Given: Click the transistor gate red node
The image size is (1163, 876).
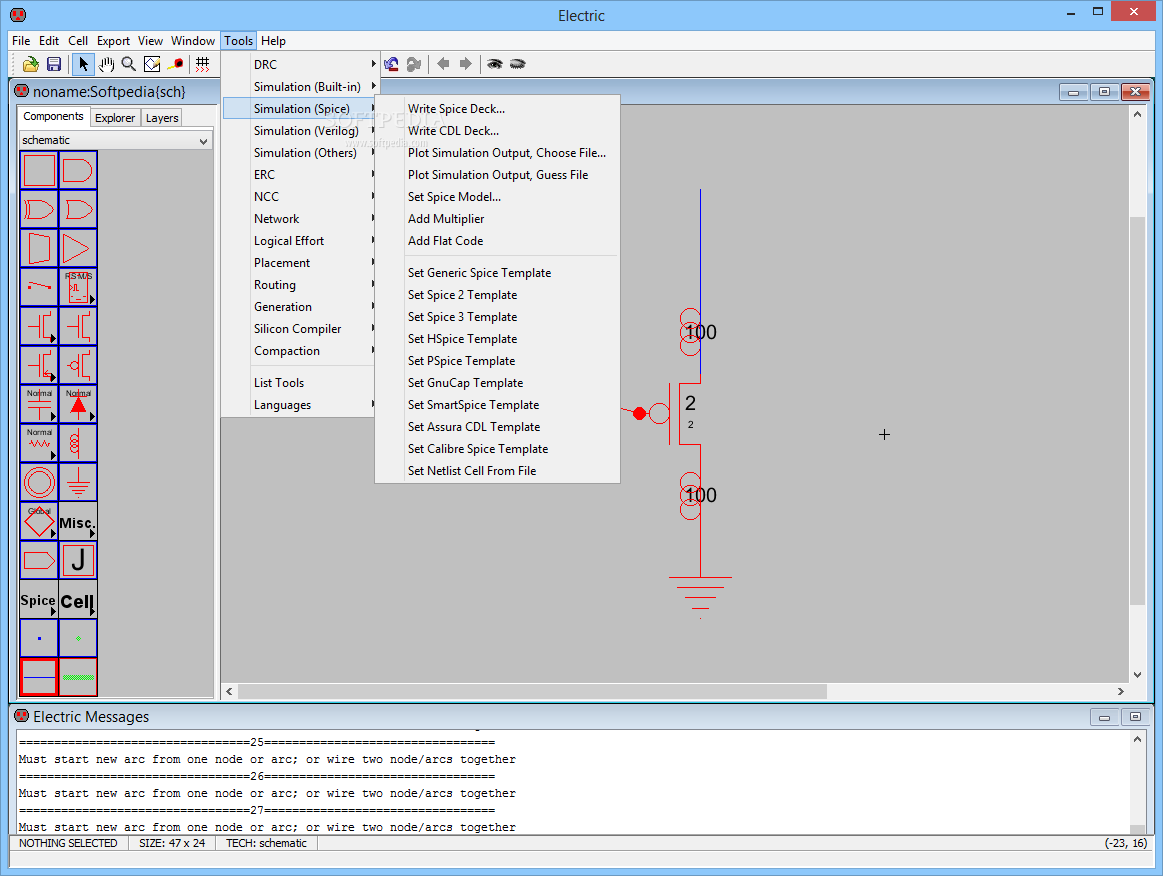Looking at the screenshot, I should click(x=639, y=413).
